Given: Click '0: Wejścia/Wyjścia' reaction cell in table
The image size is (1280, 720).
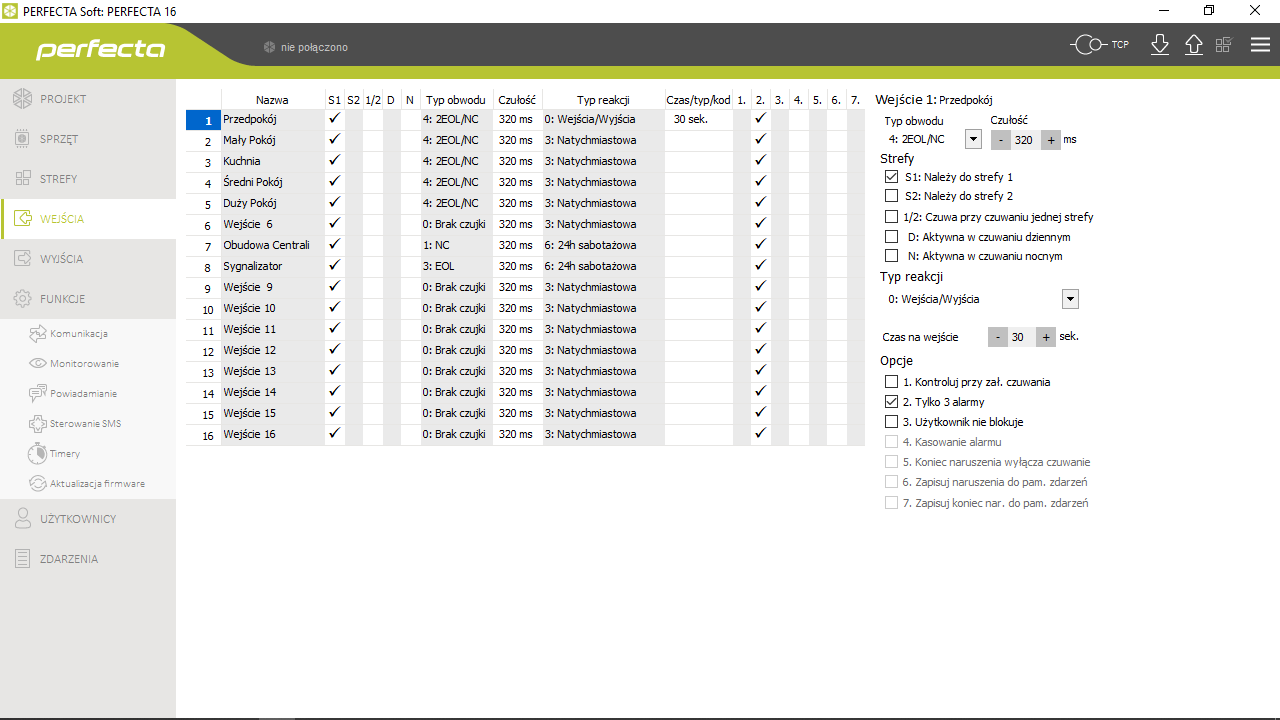Looking at the screenshot, I should point(603,119).
